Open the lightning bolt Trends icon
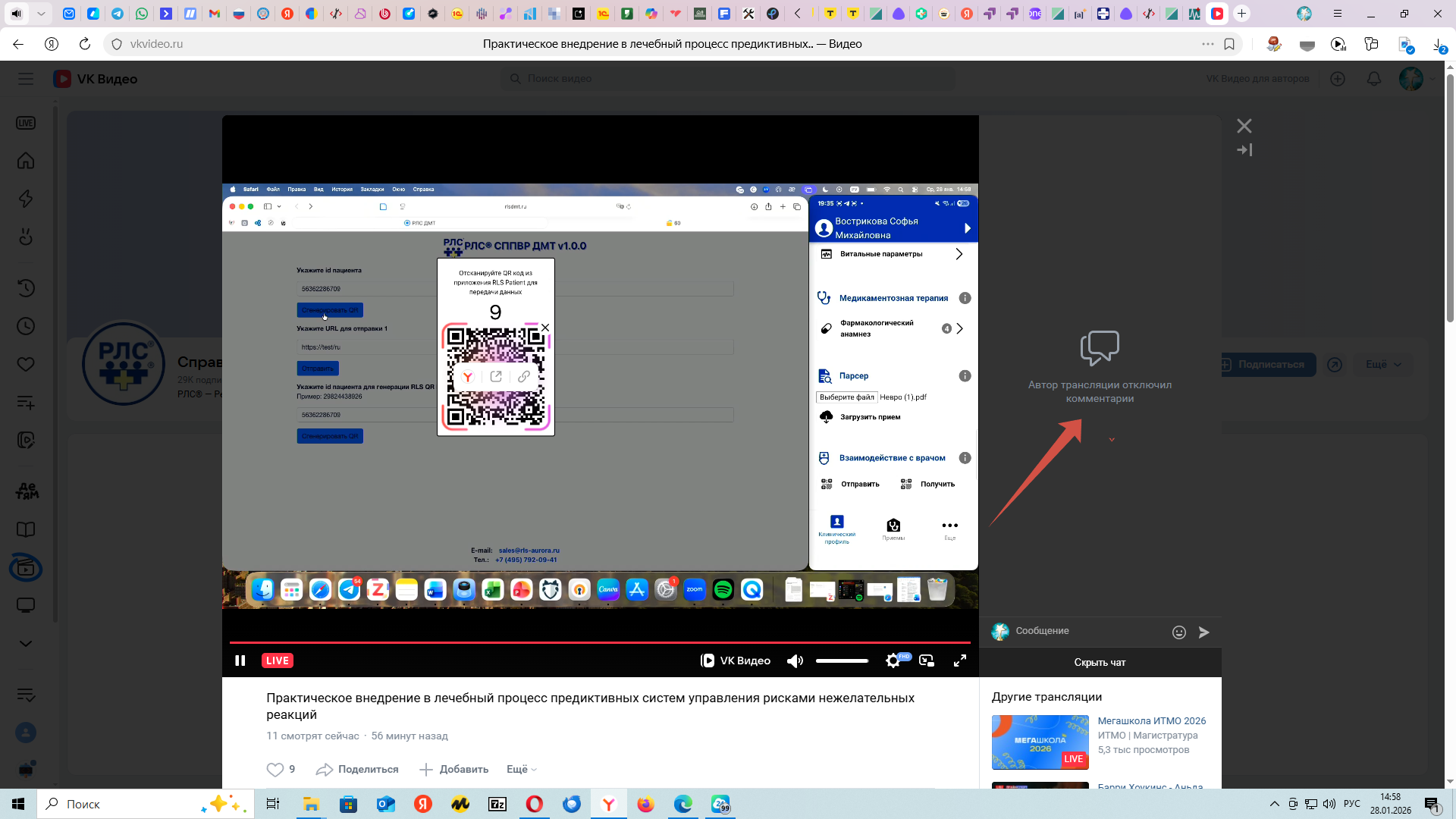1456x819 pixels. [26, 199]
